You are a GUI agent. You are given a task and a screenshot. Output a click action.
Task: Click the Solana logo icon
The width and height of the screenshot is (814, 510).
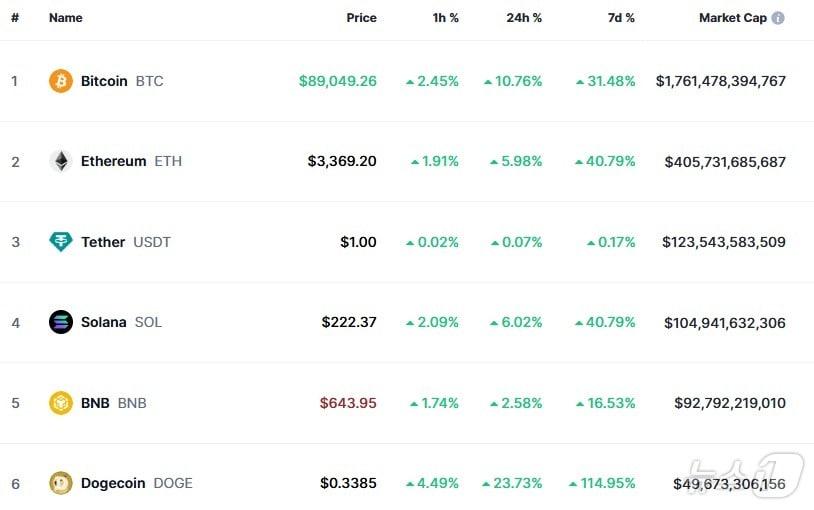coord(61,322)
